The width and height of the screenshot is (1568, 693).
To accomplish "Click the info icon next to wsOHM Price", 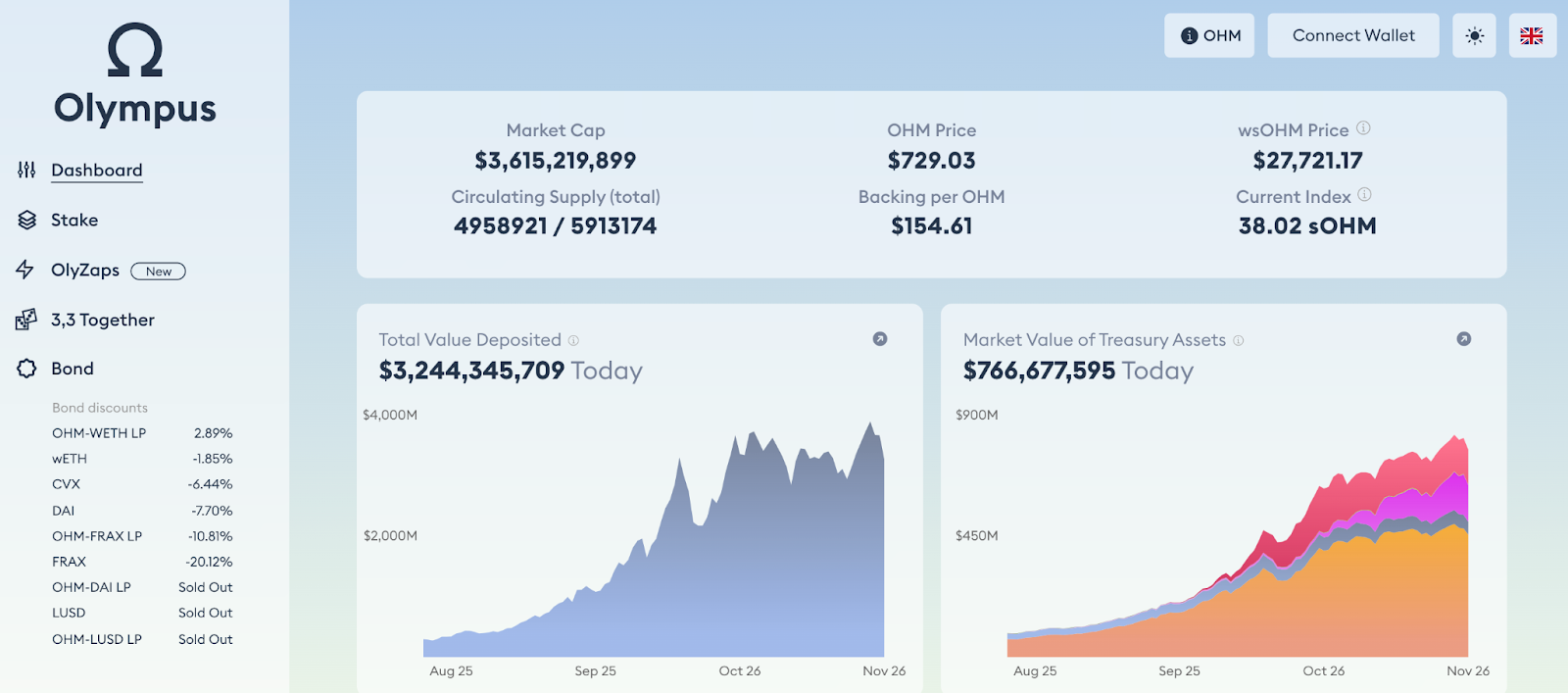I will 1363,127.
